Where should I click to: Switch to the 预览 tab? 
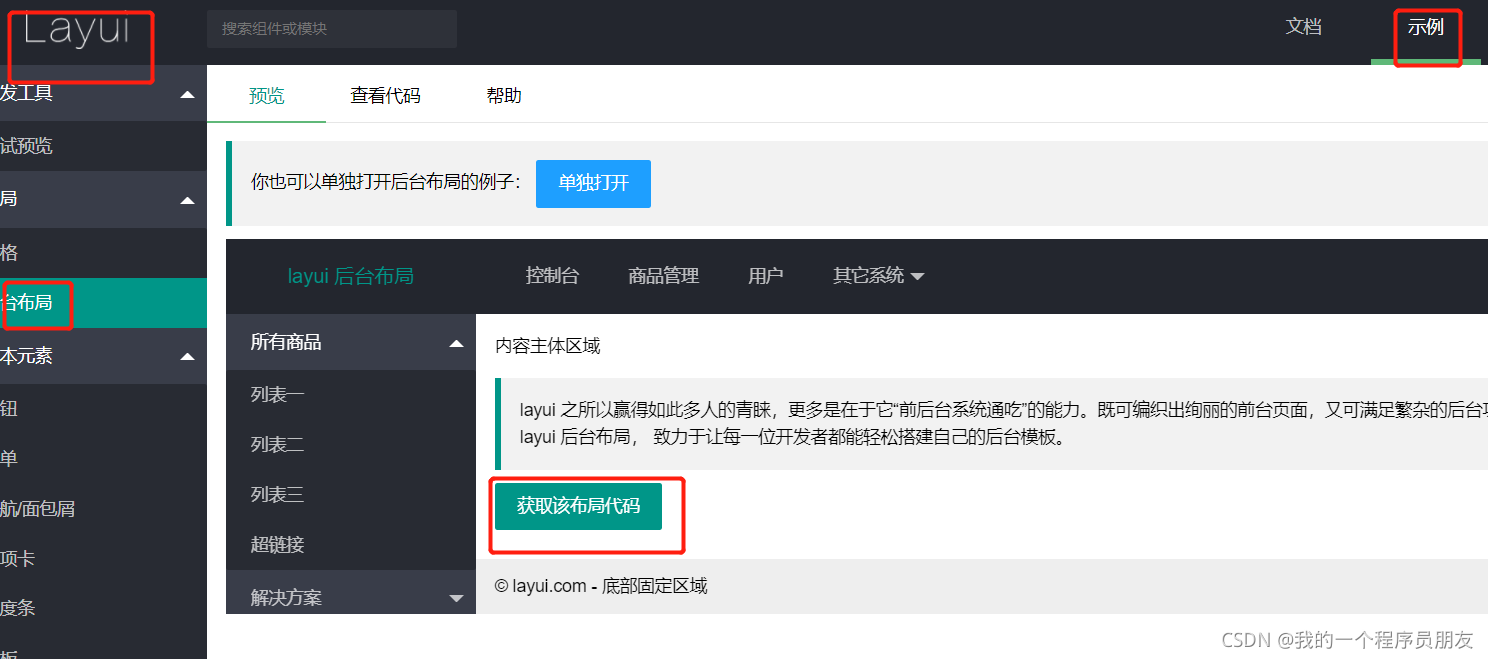pyautogui.click(x=267, y=96)
